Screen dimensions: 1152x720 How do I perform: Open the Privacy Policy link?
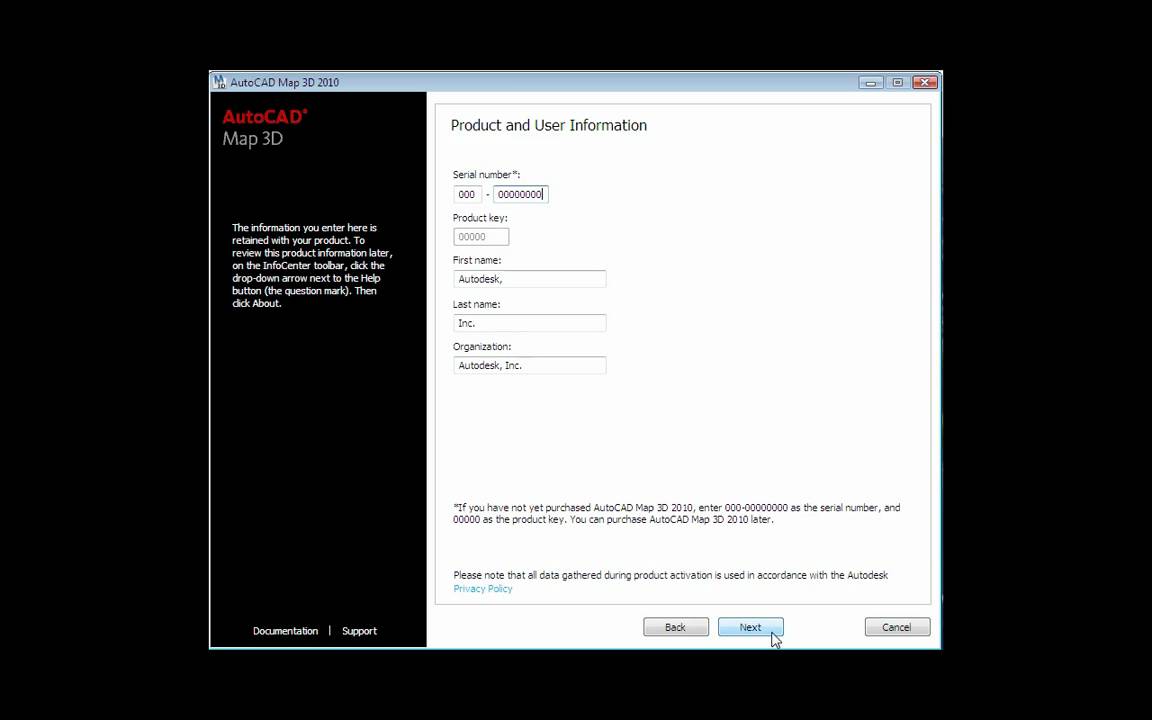pos(483,588)
